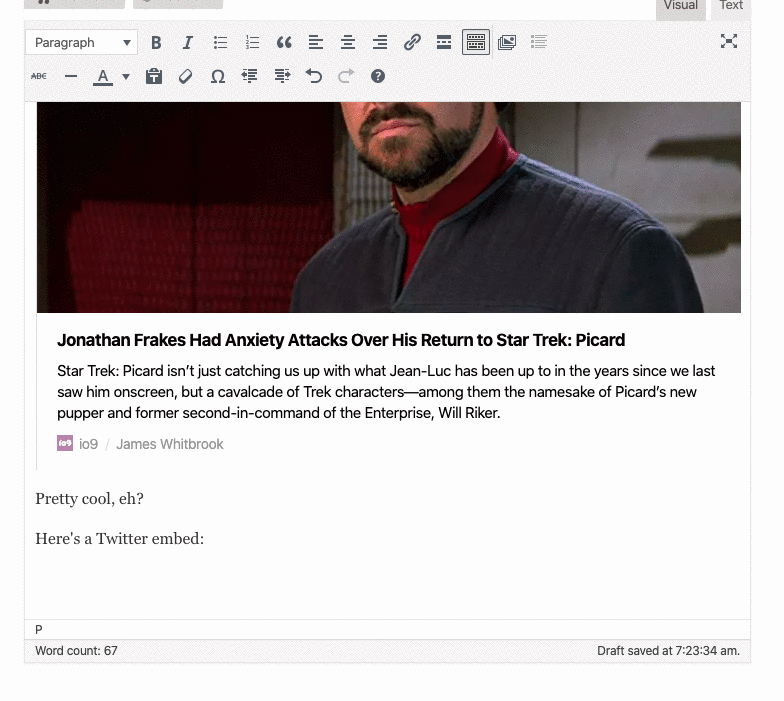Viewport: 784px width, 701px height.
Task: Click the embedded article photo
Action: (388, 208)
